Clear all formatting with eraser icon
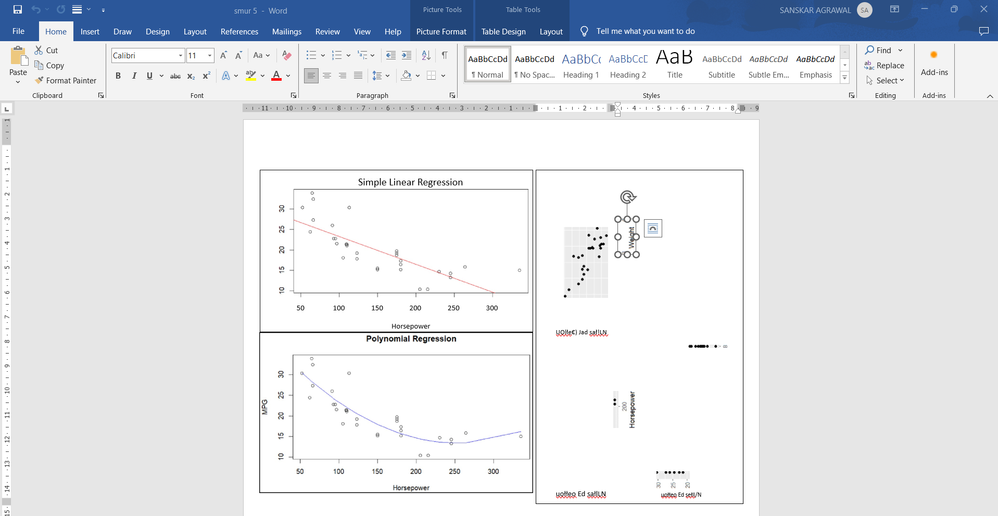 tap(286, 56)
